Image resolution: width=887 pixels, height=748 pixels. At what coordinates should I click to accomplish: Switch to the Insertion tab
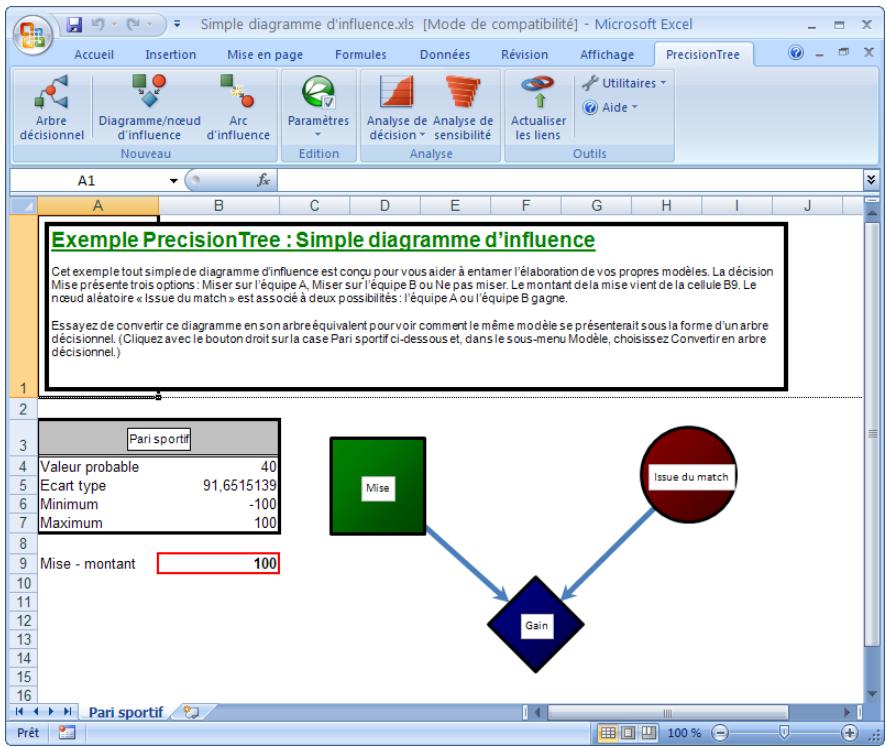pos(170,55)
